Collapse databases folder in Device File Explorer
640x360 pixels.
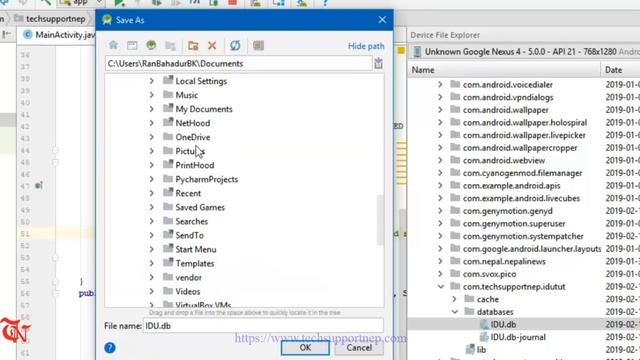pyautogui.click(x=455, y=312)
